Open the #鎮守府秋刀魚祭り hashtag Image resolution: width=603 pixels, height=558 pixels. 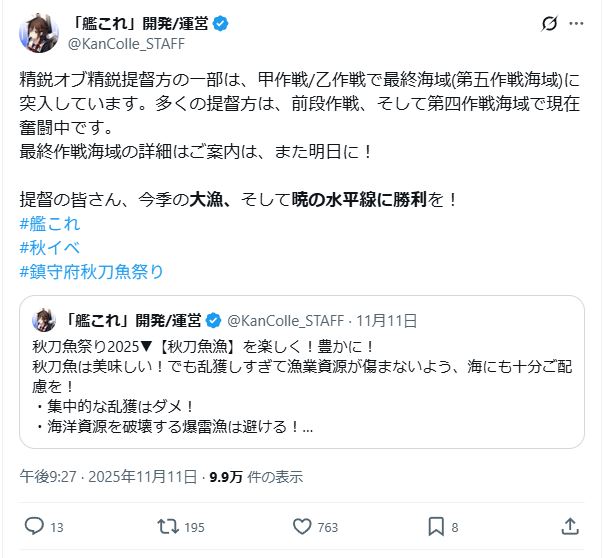click(x=90, y=271)
